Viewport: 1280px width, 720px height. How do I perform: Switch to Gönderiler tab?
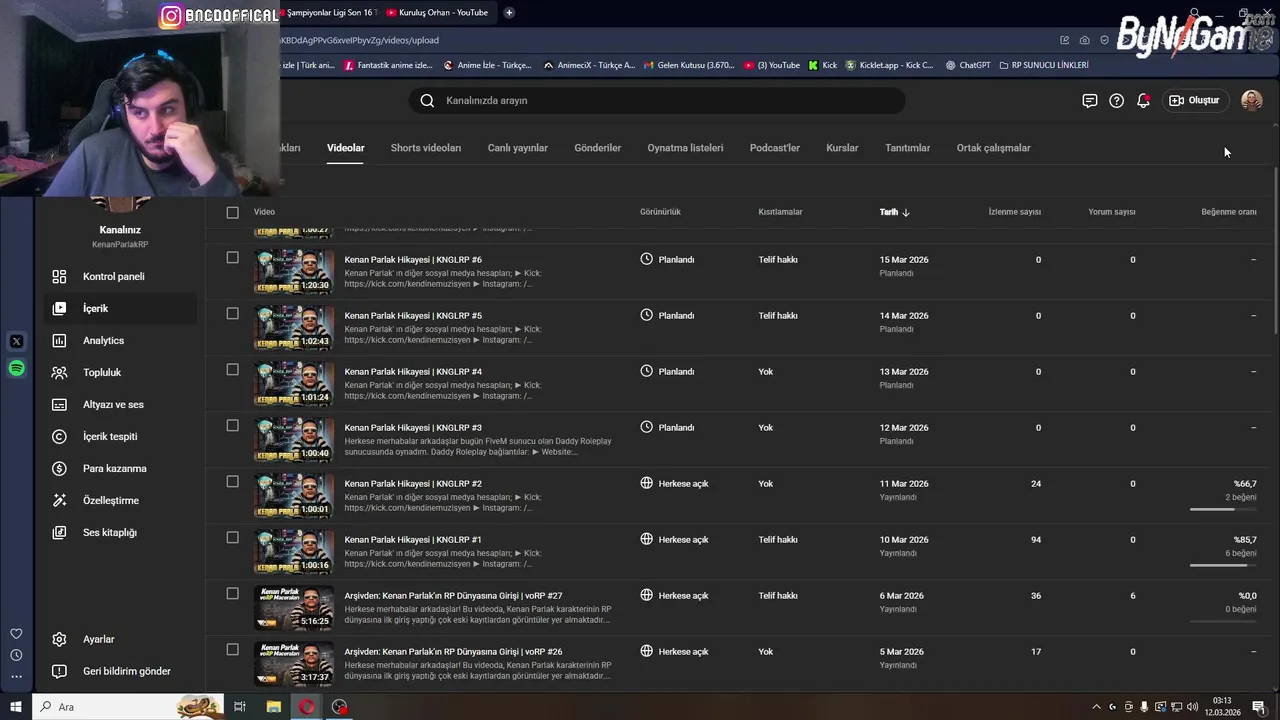[x=598, y=148]
